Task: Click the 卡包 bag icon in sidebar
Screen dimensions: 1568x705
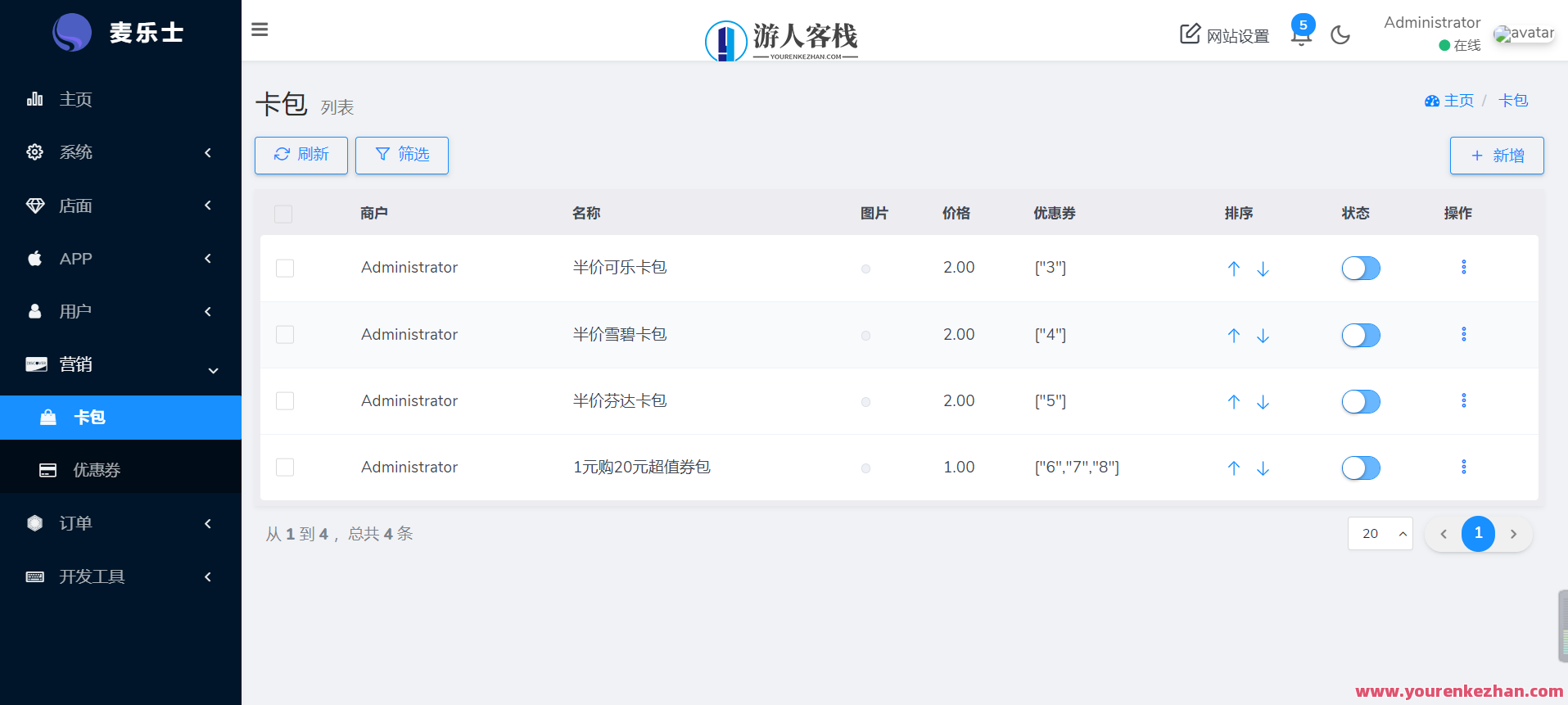Action: [48, 418]
